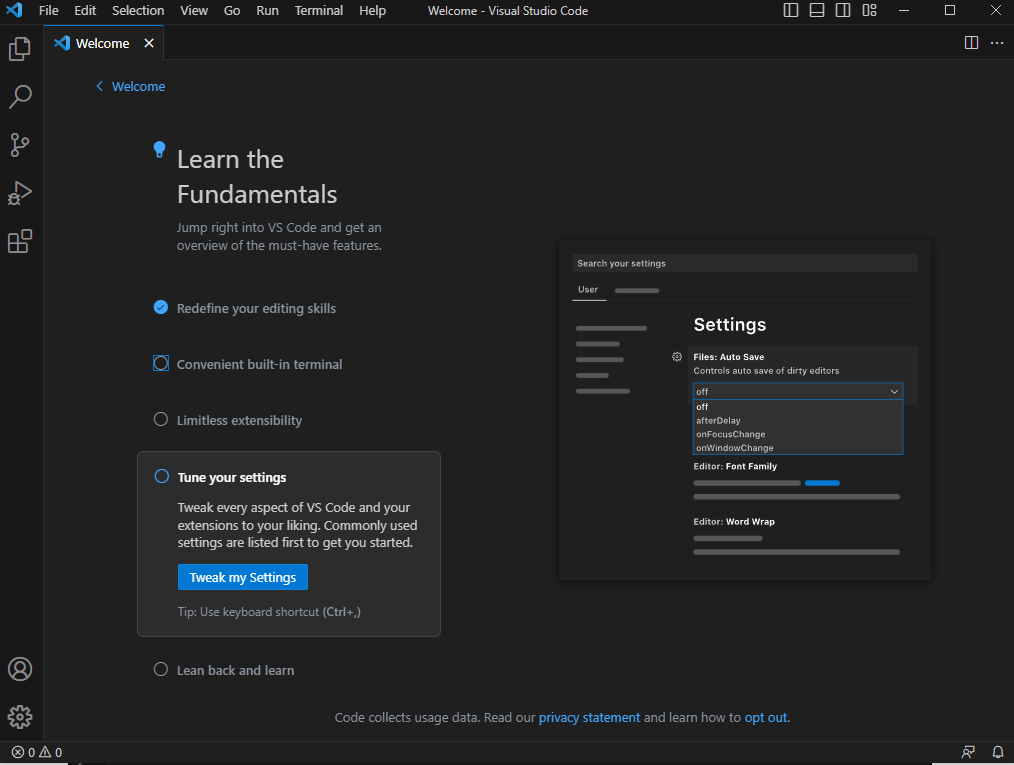This screenshot has height=765, width=1014.
Task: Expand Convenient built-in terminal step
Action: [x=259, y=364]
